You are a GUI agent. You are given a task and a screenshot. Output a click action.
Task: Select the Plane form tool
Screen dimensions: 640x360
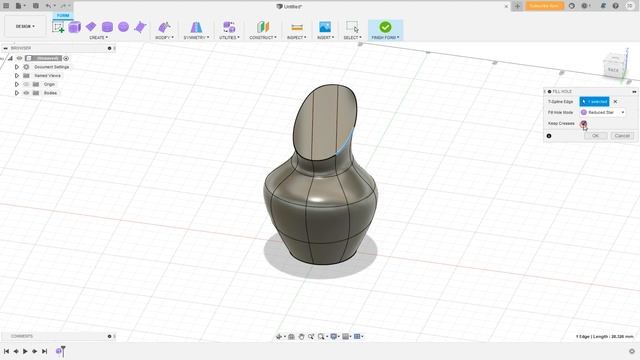click(91, 27)
